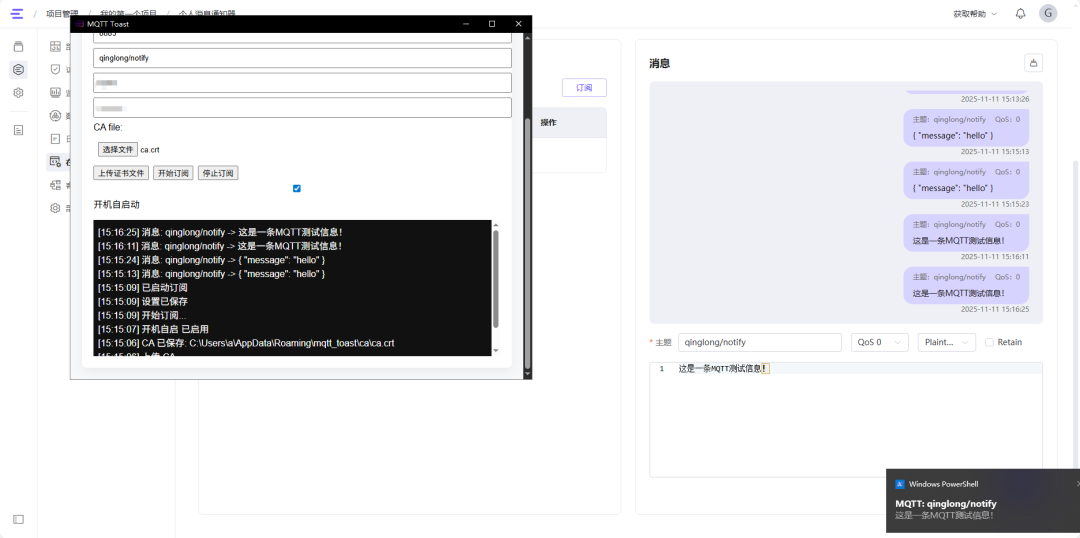Toggle the 开机自启动 checkbox
Viewport: 1080px width, 538px height.
297,188
